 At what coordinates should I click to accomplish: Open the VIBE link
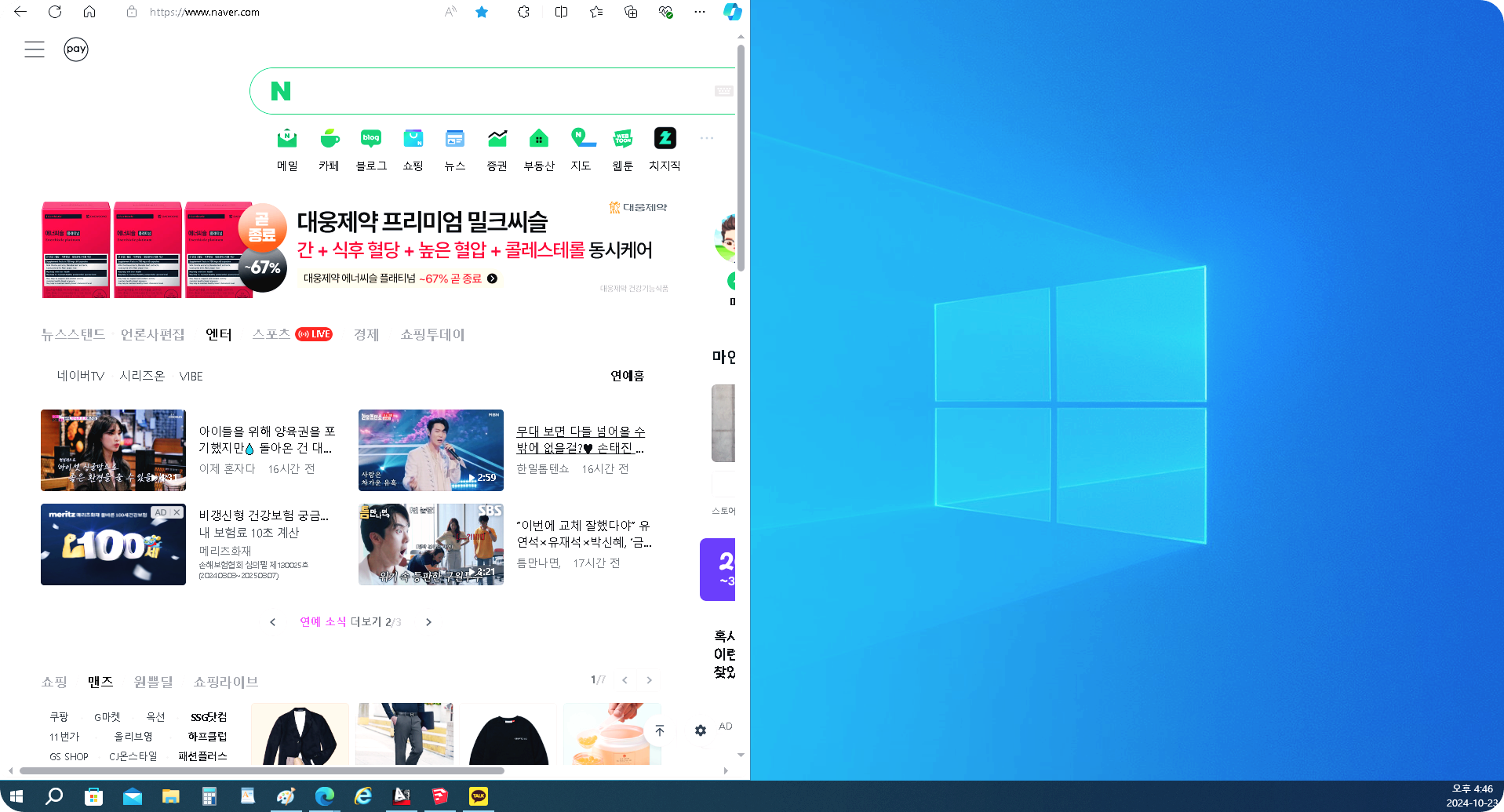[191, 376]
